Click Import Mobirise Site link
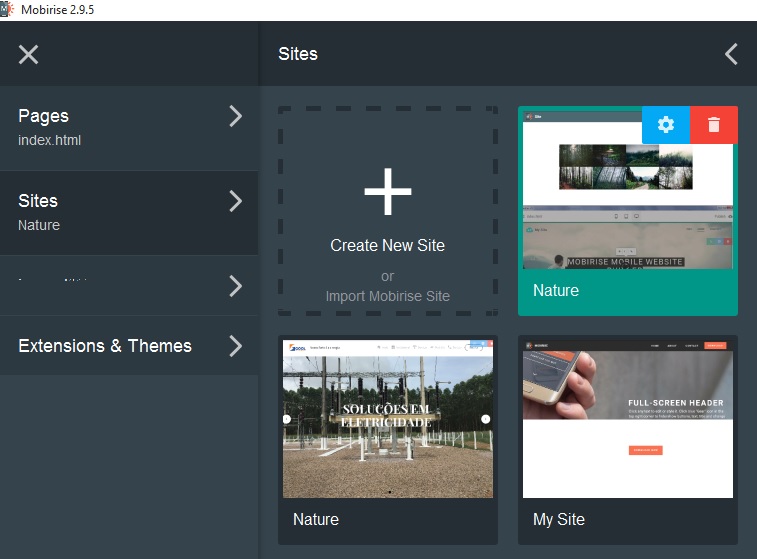 pos(387,296)
